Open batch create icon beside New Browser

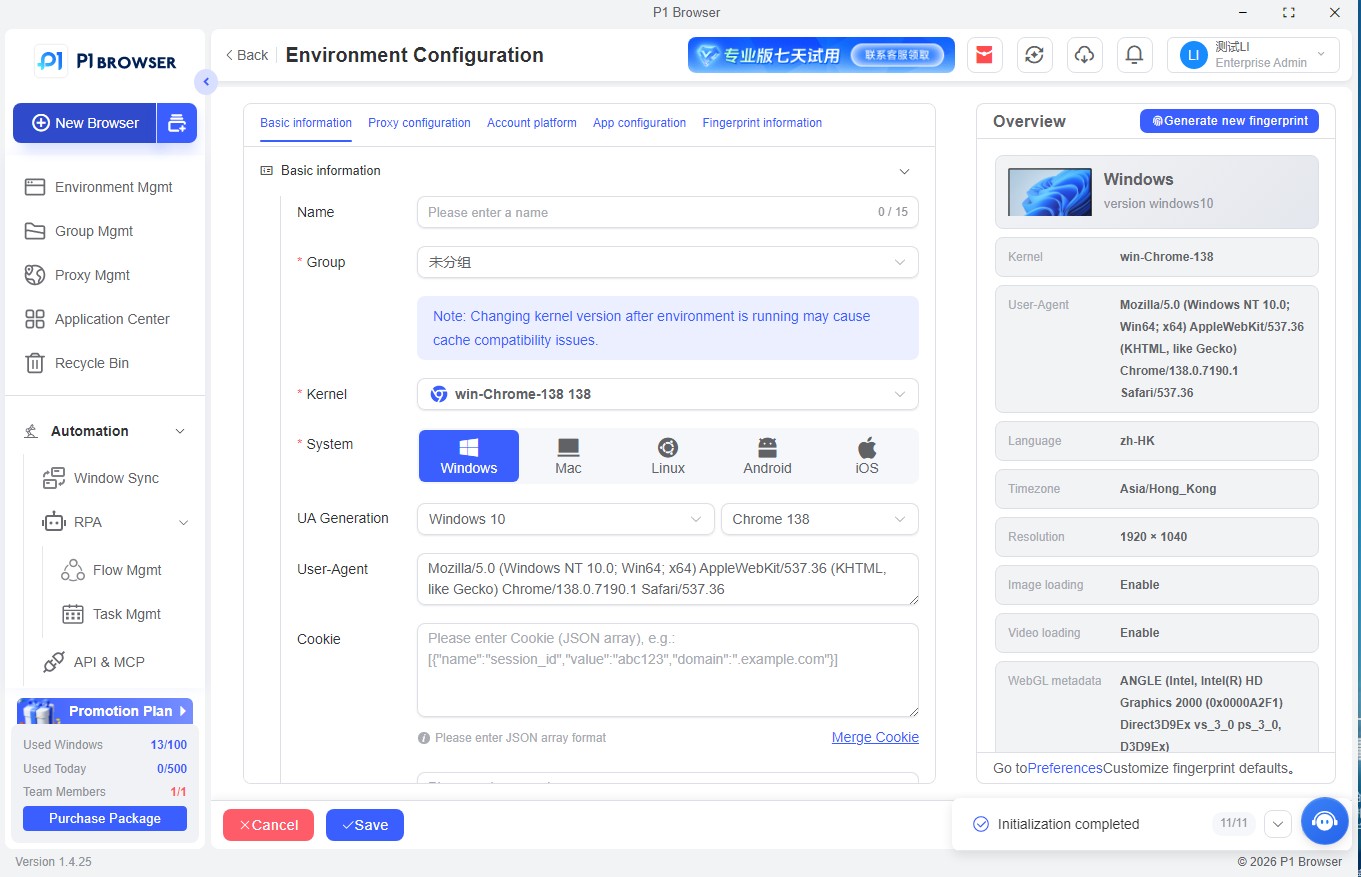(x=177, y=123)
